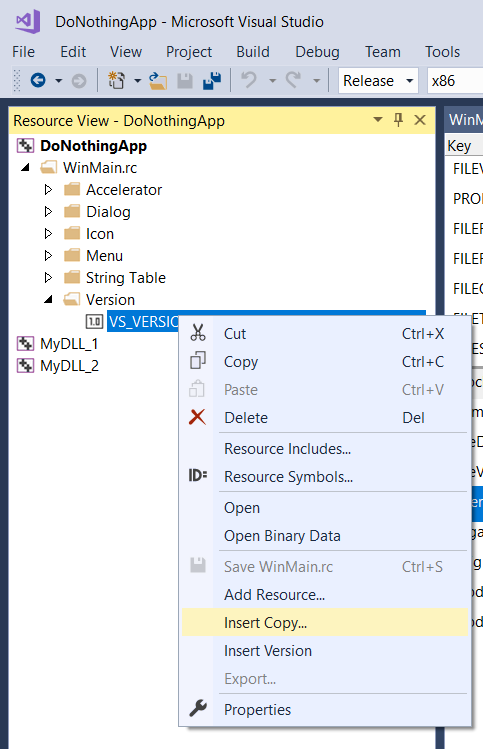Click the Save floppy disk icon
The width and height of the screenshot is (483, 749).
click(x=185, y=81)
